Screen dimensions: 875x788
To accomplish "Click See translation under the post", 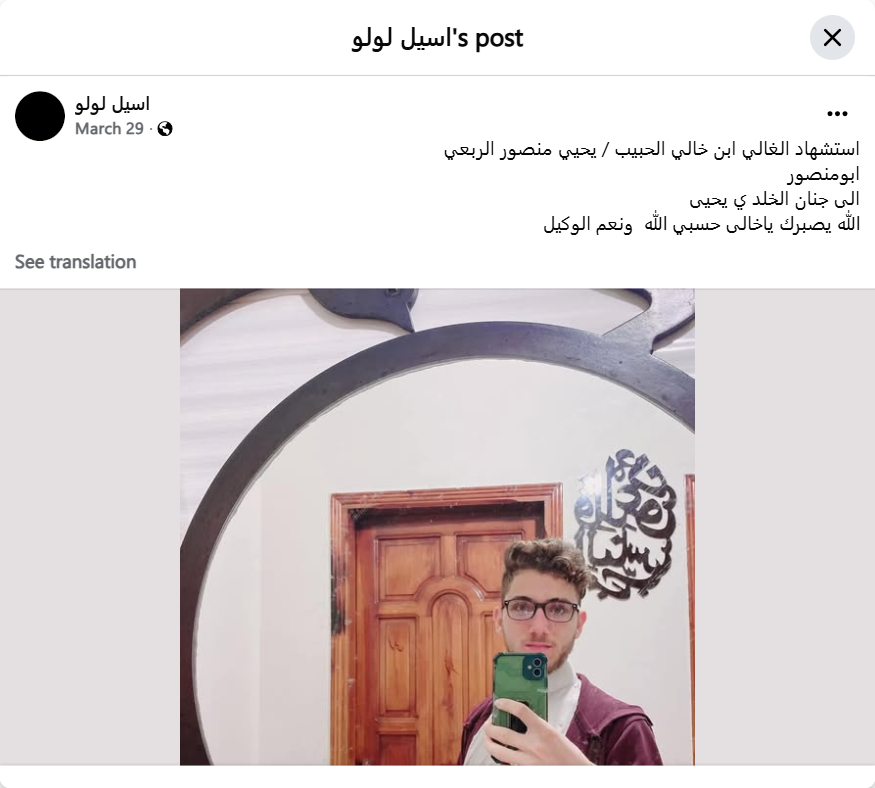I will click(x=75, y=262).
